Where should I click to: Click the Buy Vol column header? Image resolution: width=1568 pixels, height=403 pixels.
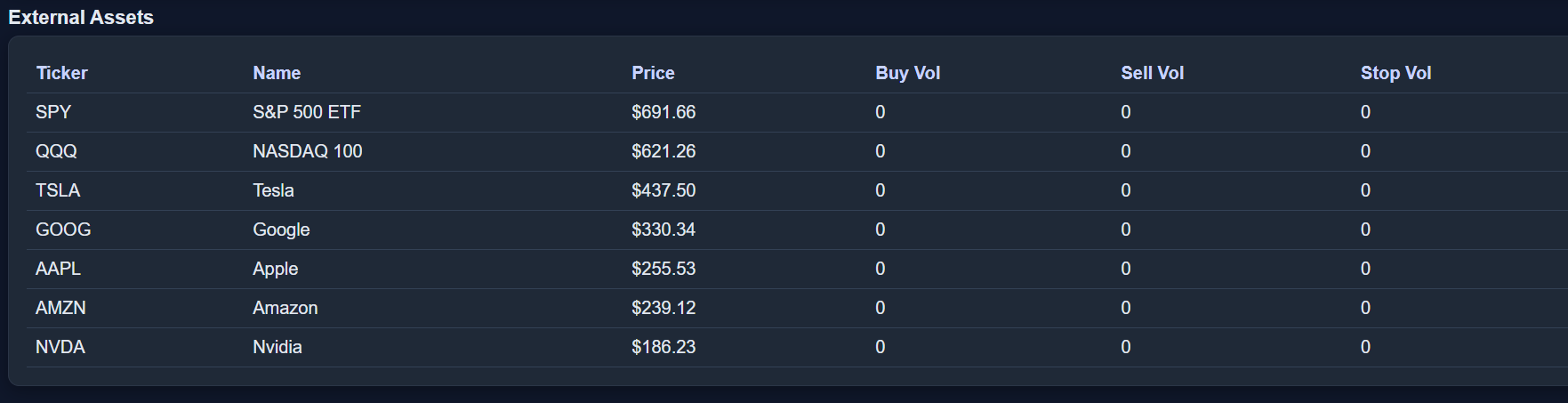click(x=907, y=73)
